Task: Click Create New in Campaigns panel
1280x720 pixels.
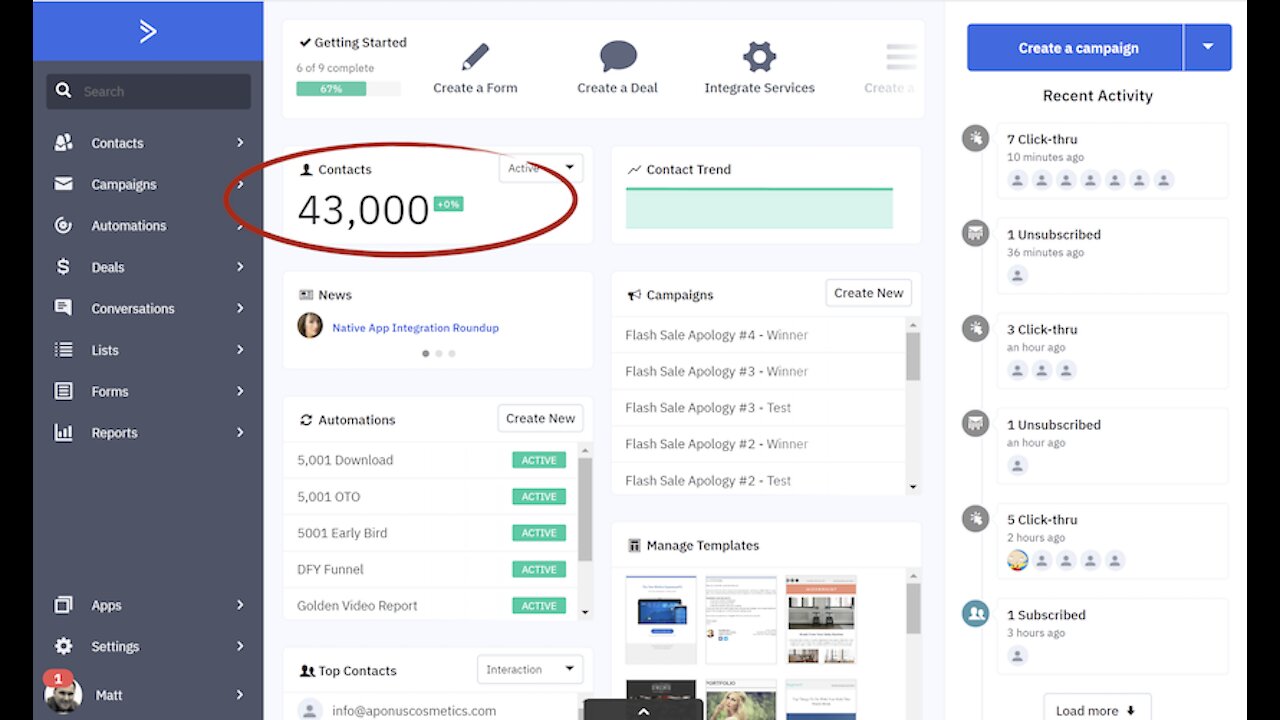Action: click(868, 293)
